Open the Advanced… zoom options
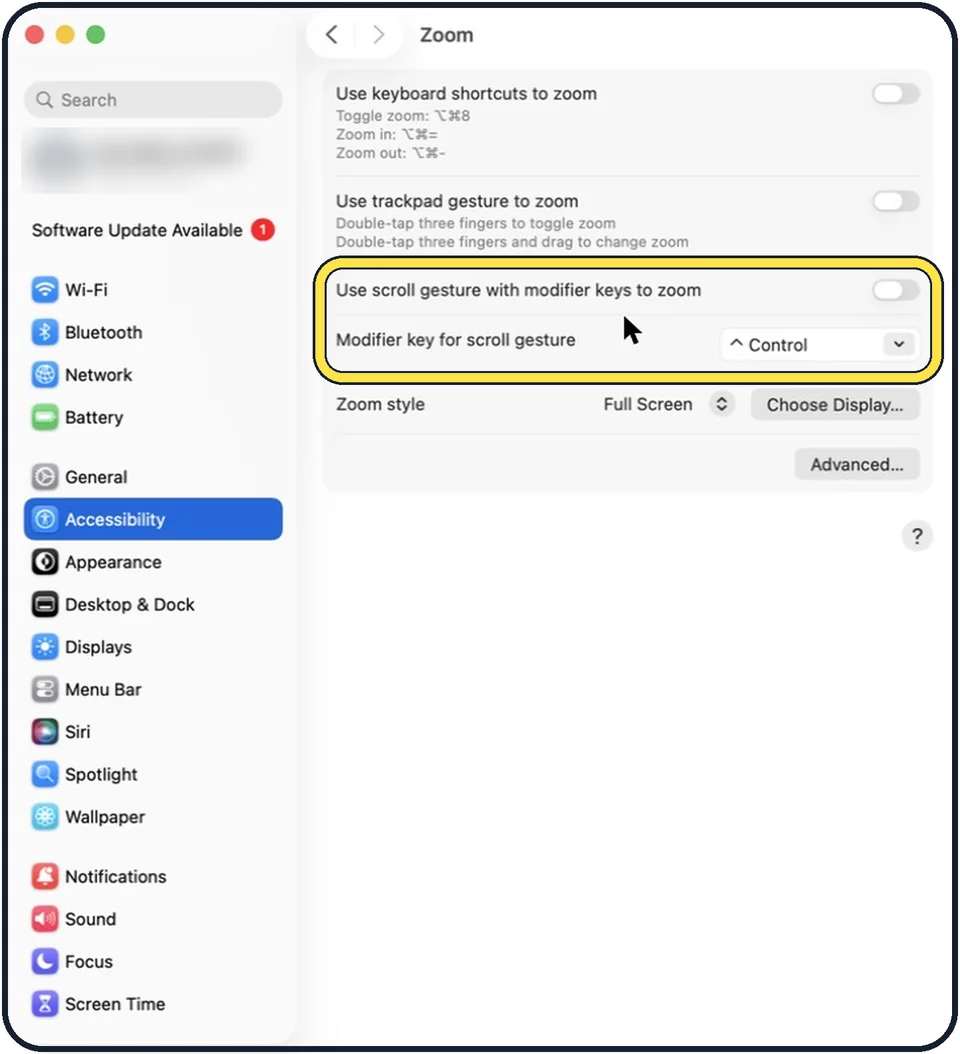Image resolution: width=960 pixels, height=1054 pixels. click(x=856, y=464)
